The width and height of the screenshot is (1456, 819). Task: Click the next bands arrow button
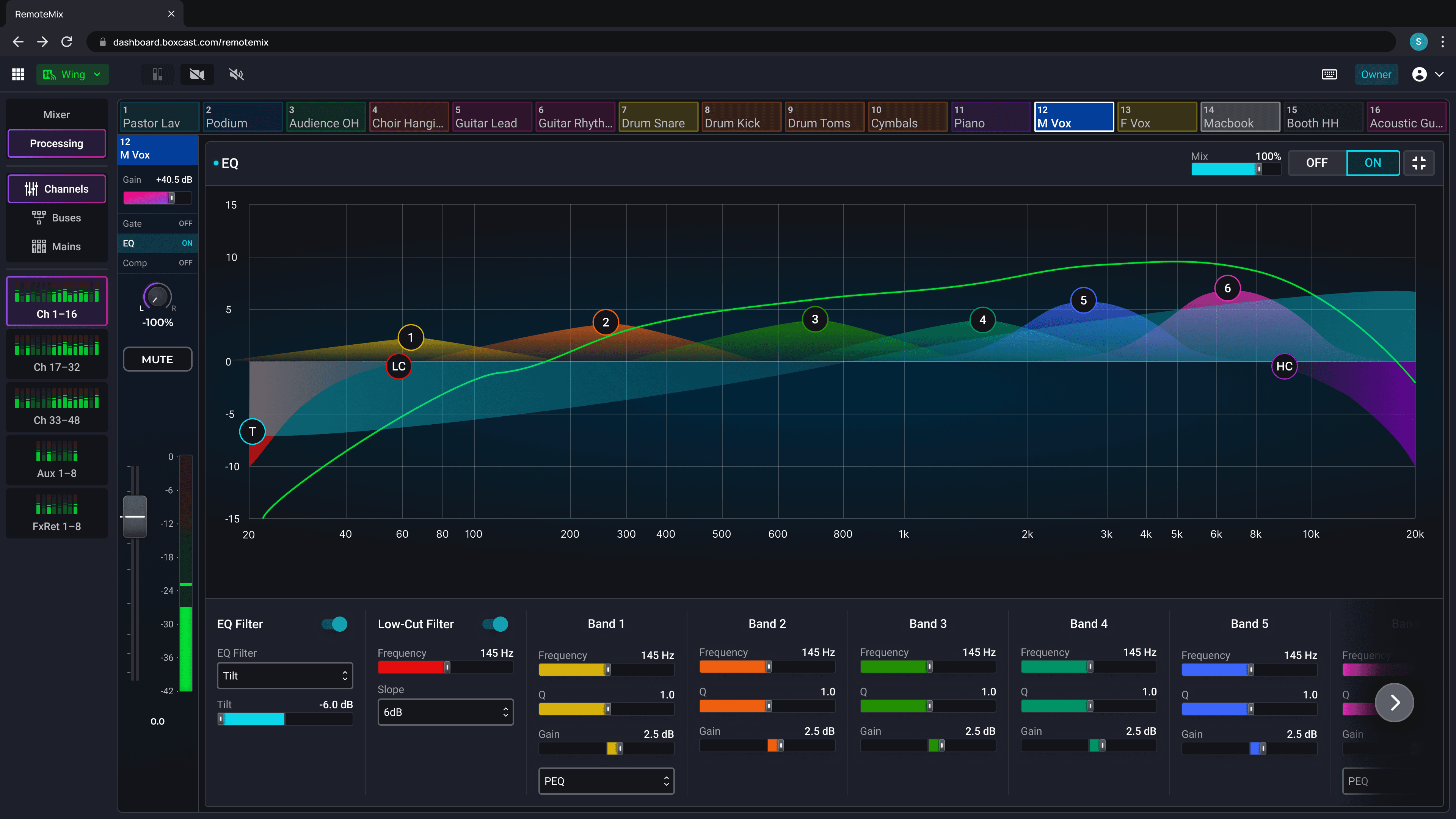click(x=1395, y=703)
